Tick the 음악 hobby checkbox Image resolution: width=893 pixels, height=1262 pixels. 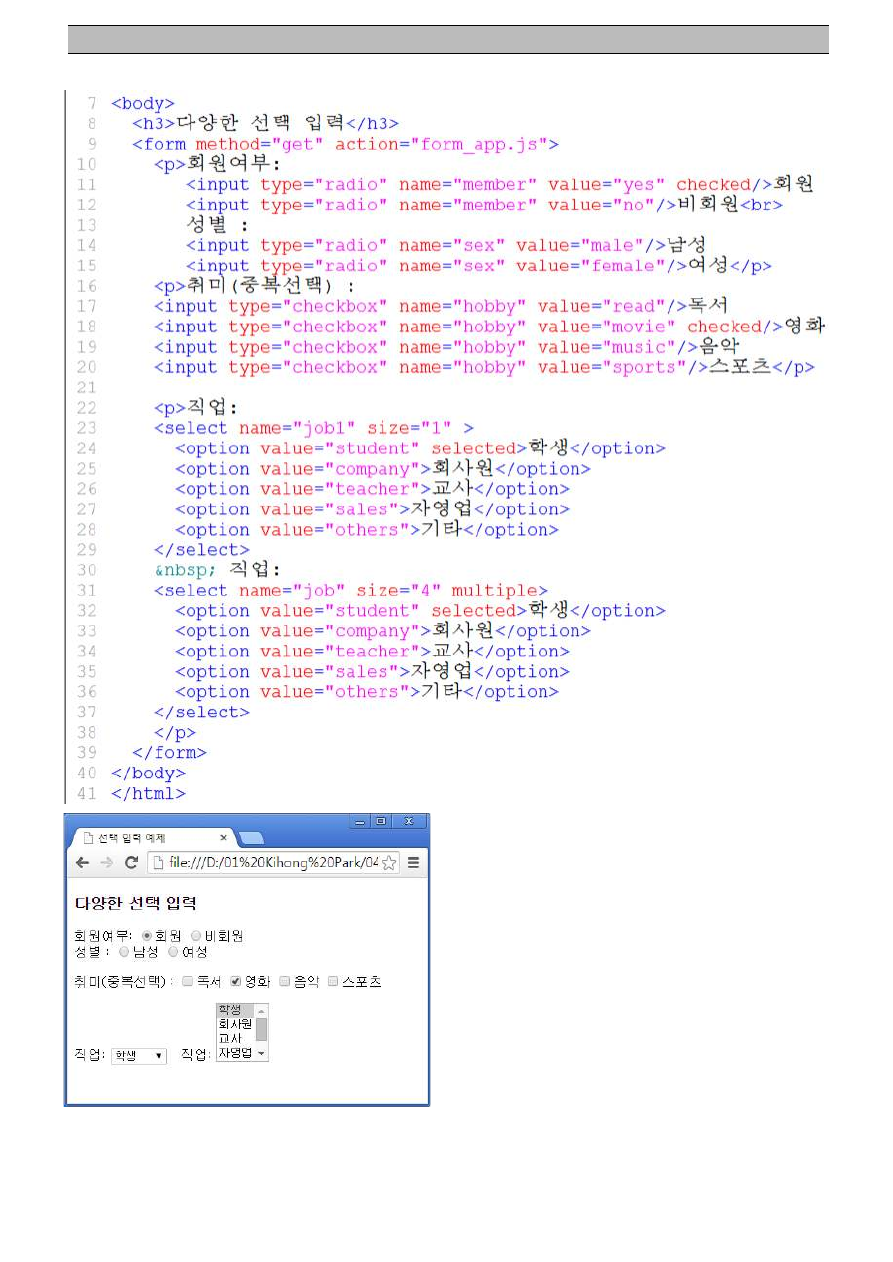(285, 982)
